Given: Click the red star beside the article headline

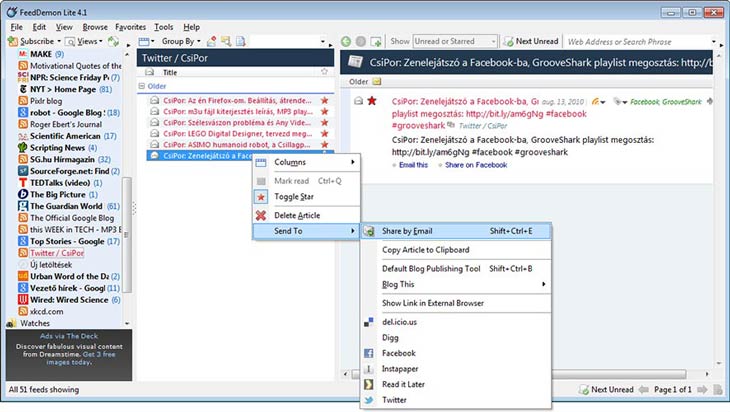Looking at the screenshot, I should coord(371,101).
